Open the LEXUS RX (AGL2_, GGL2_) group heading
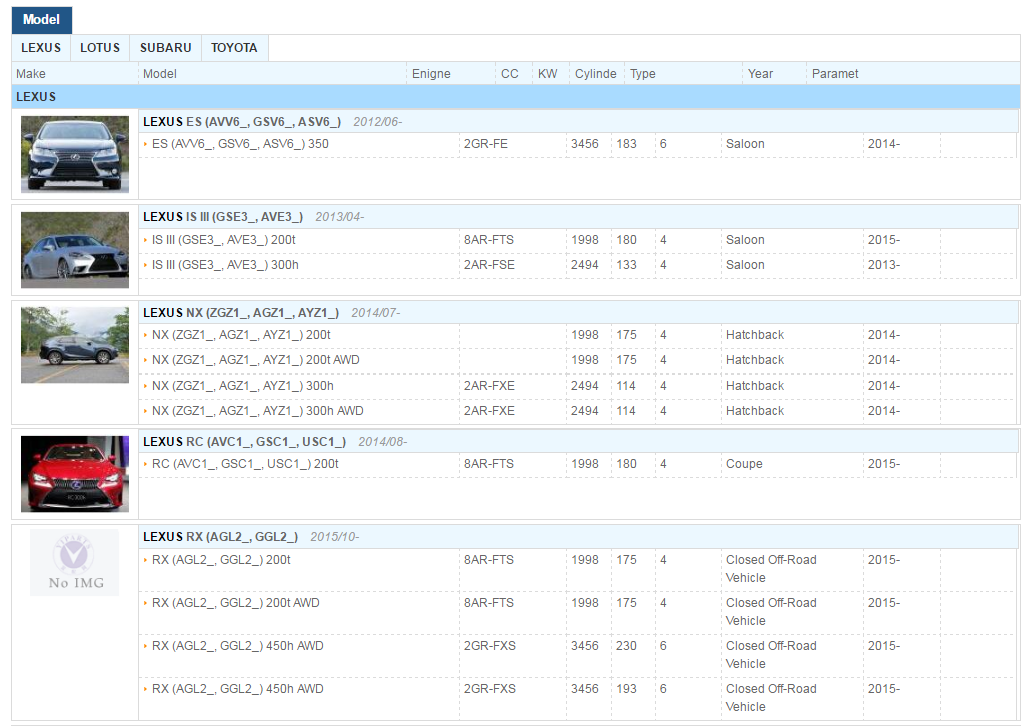The image size is (1026, 726). pos(221,537)
